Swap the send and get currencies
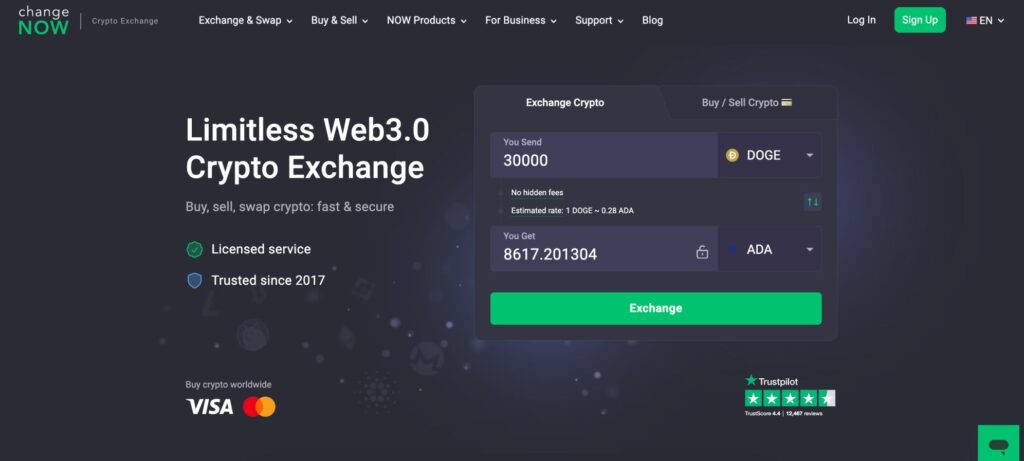The width and height of the screenshot is (1024, 461). tap(812, 202)
